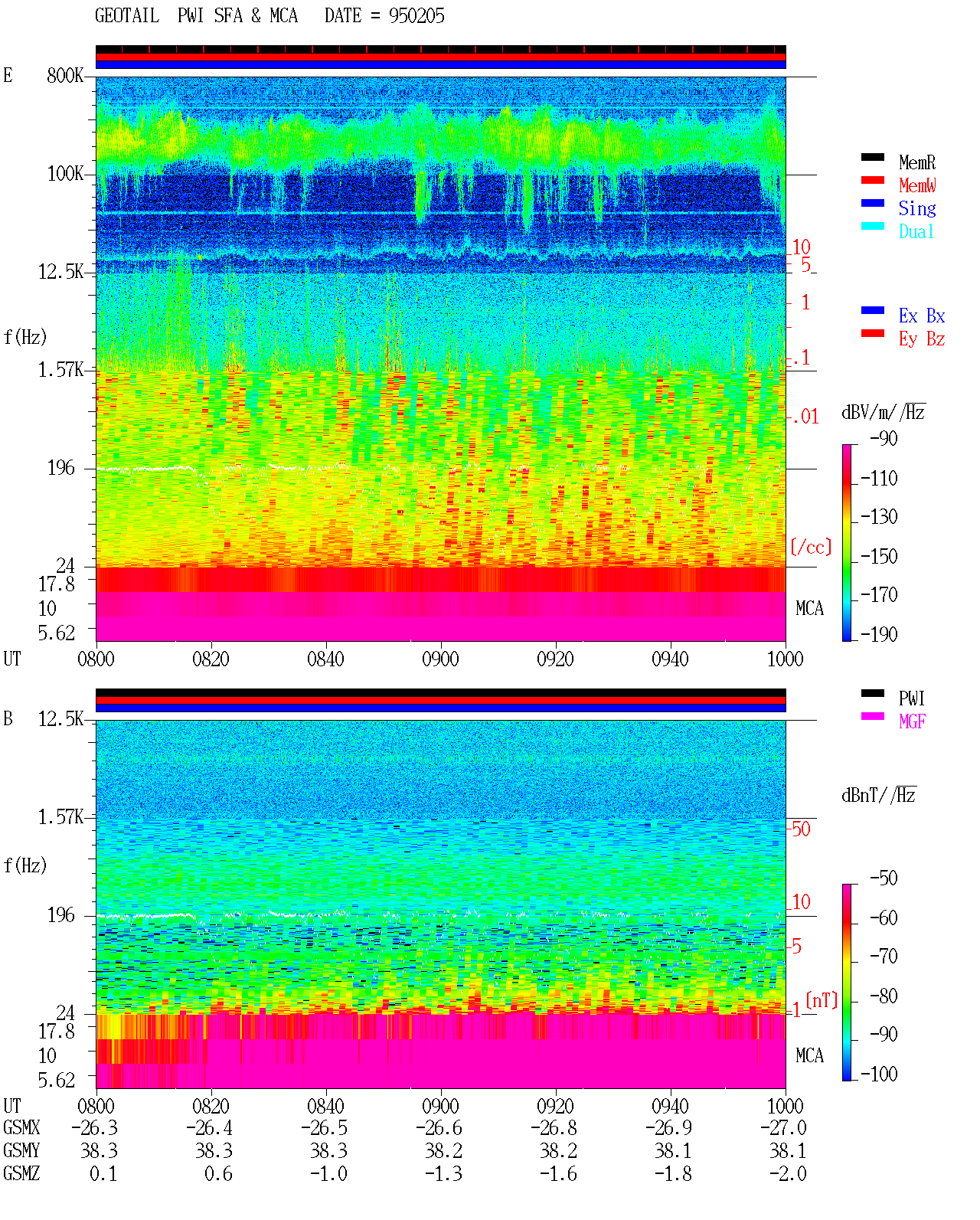Select the black PWI legend swatch

[x=873, y=693]
